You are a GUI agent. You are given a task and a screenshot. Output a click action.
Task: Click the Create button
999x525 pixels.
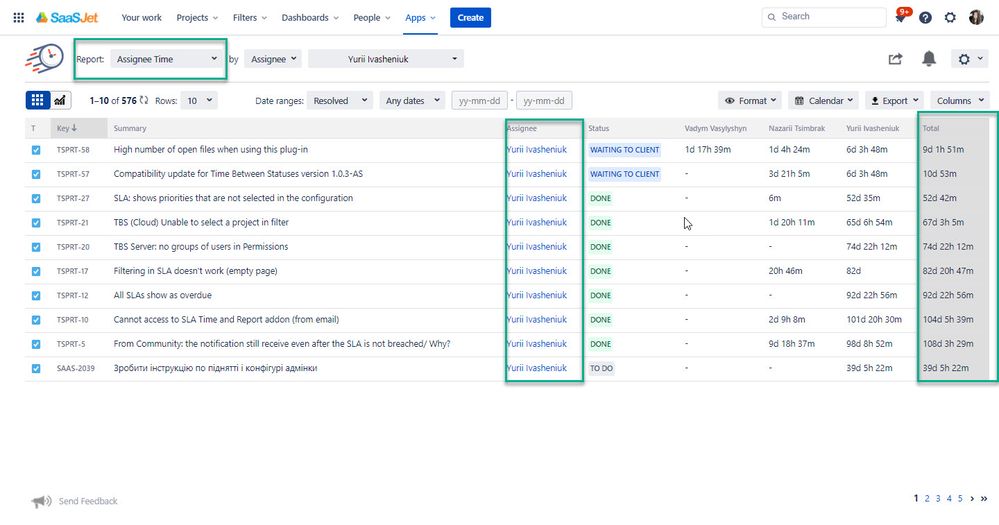pyautogui.click(x=470, y=18)
